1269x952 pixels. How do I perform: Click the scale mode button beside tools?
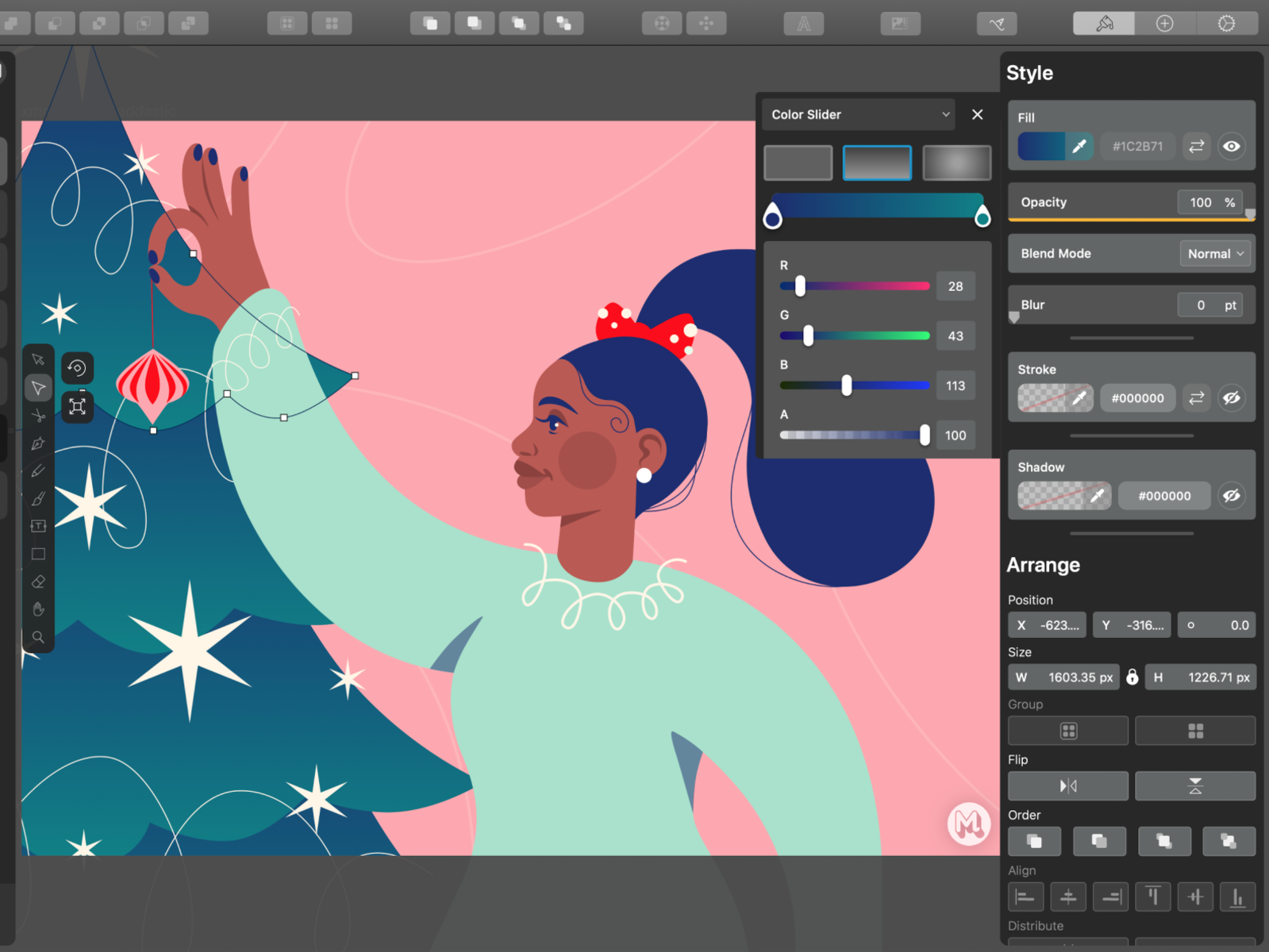[77, 407]
